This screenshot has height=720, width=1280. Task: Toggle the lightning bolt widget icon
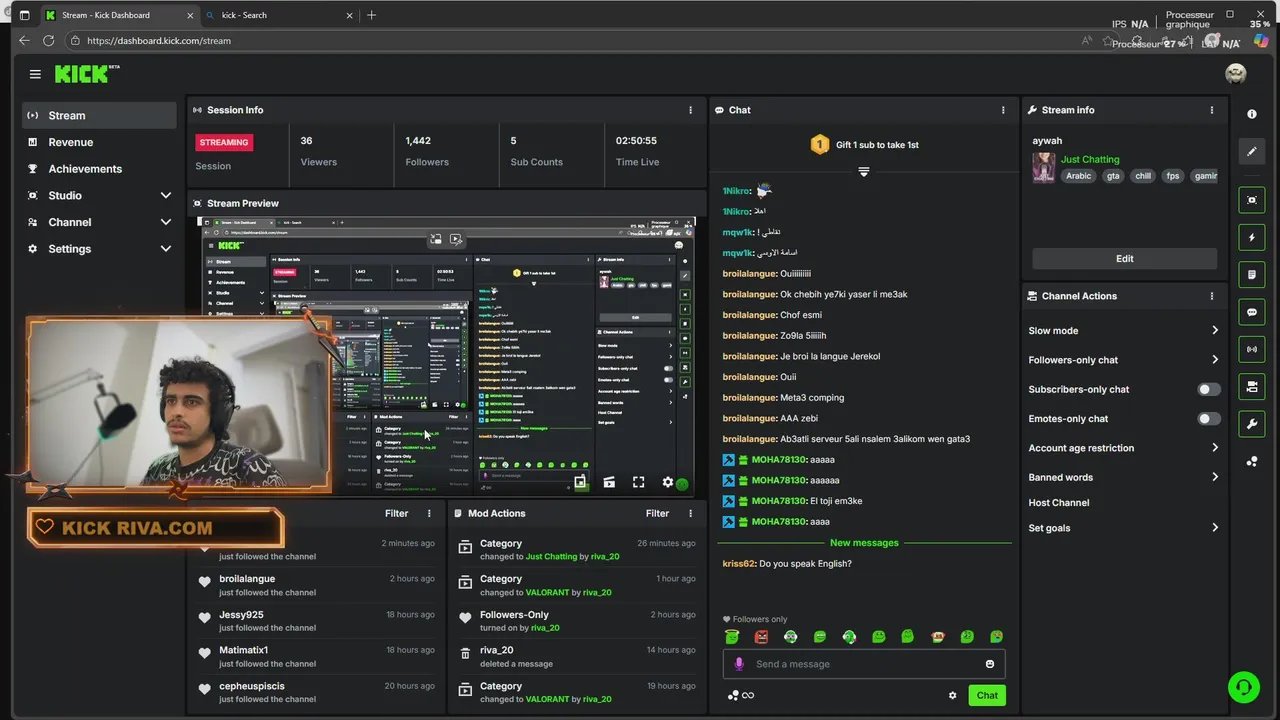click(1252, 237)
